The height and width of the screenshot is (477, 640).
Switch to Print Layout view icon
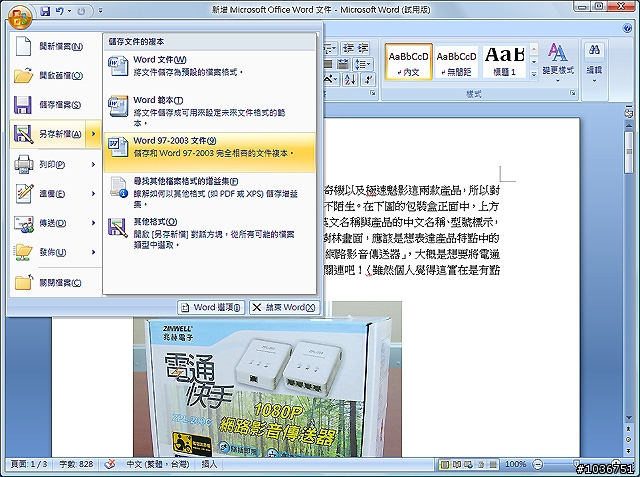click(x=444, y=464)
